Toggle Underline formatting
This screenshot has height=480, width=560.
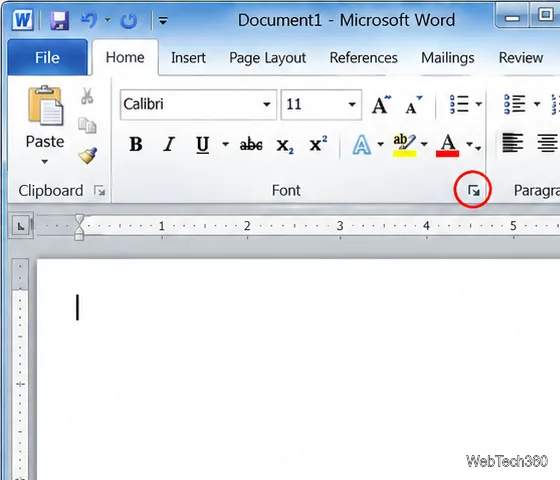point(203,145)
